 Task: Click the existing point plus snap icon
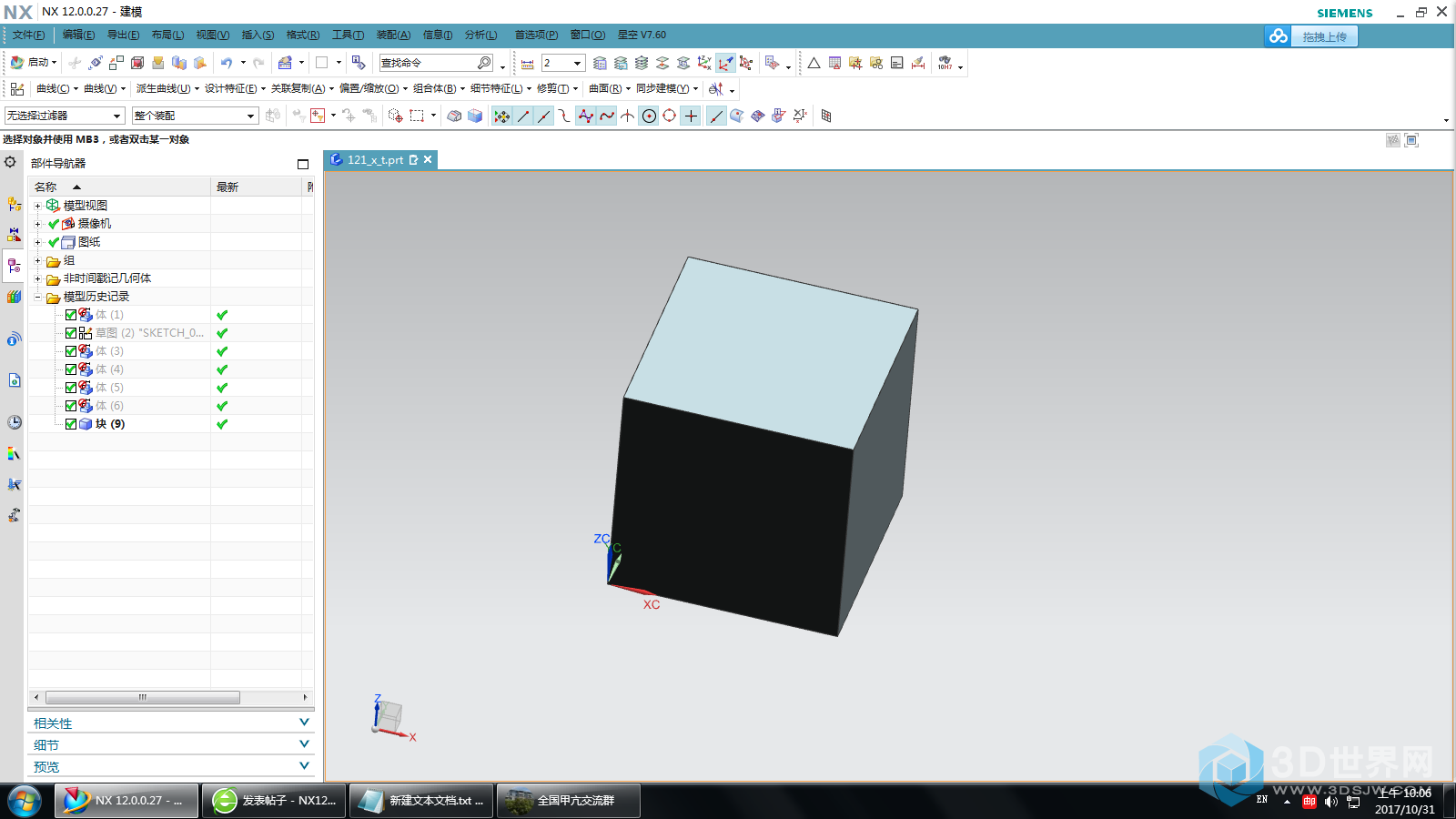pyautogui.click(x=692, y=116)
